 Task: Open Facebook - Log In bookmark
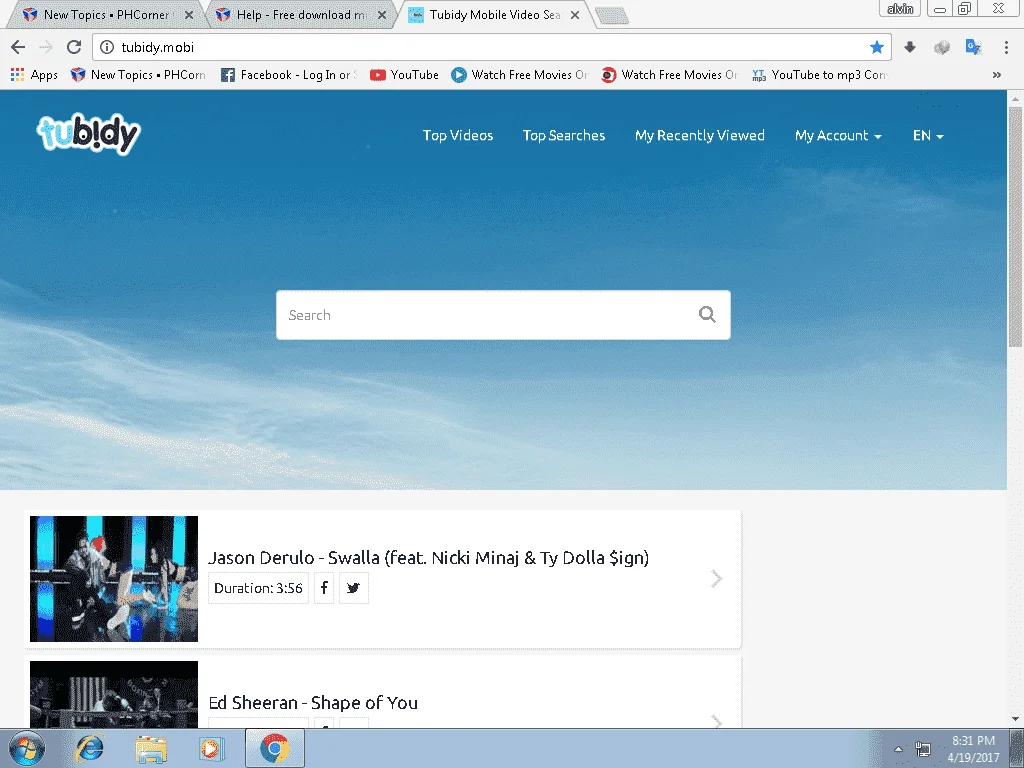click(x=289, y=74)
